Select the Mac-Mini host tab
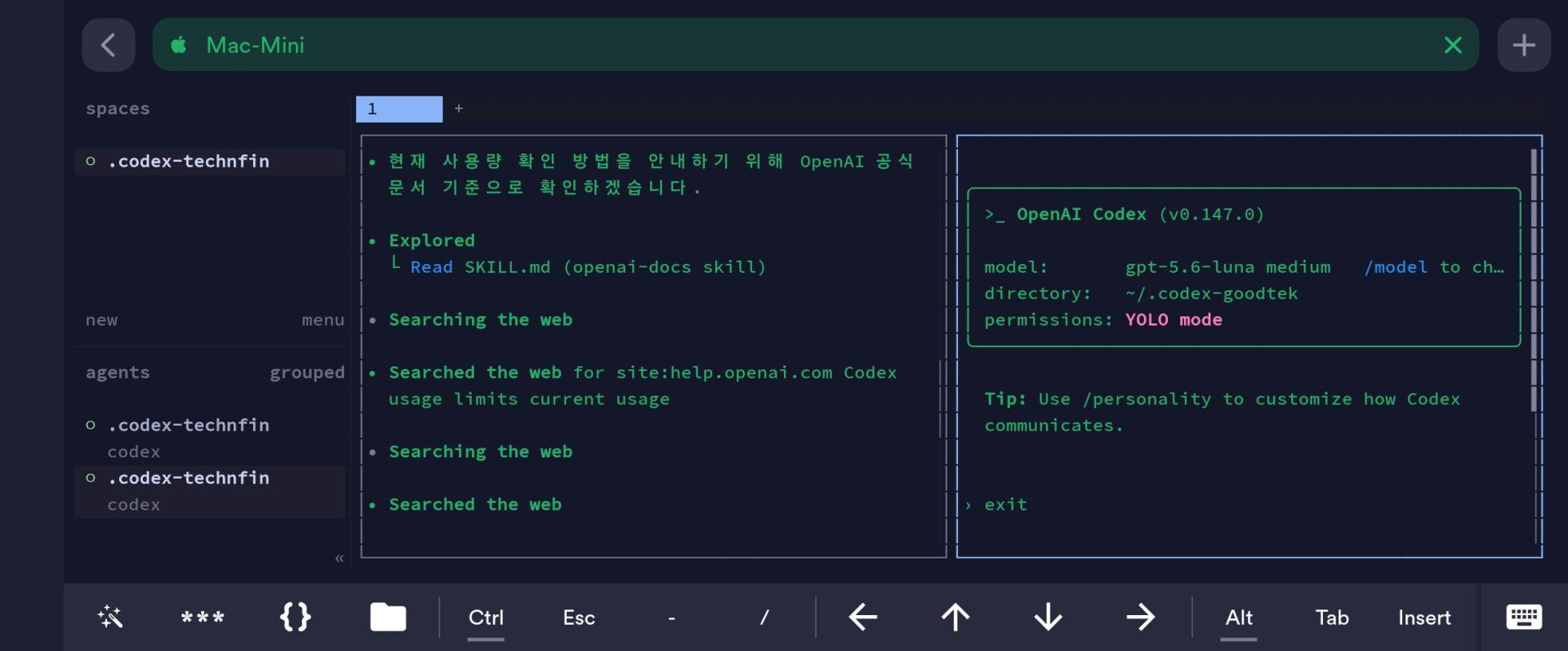 coord(815,45)
